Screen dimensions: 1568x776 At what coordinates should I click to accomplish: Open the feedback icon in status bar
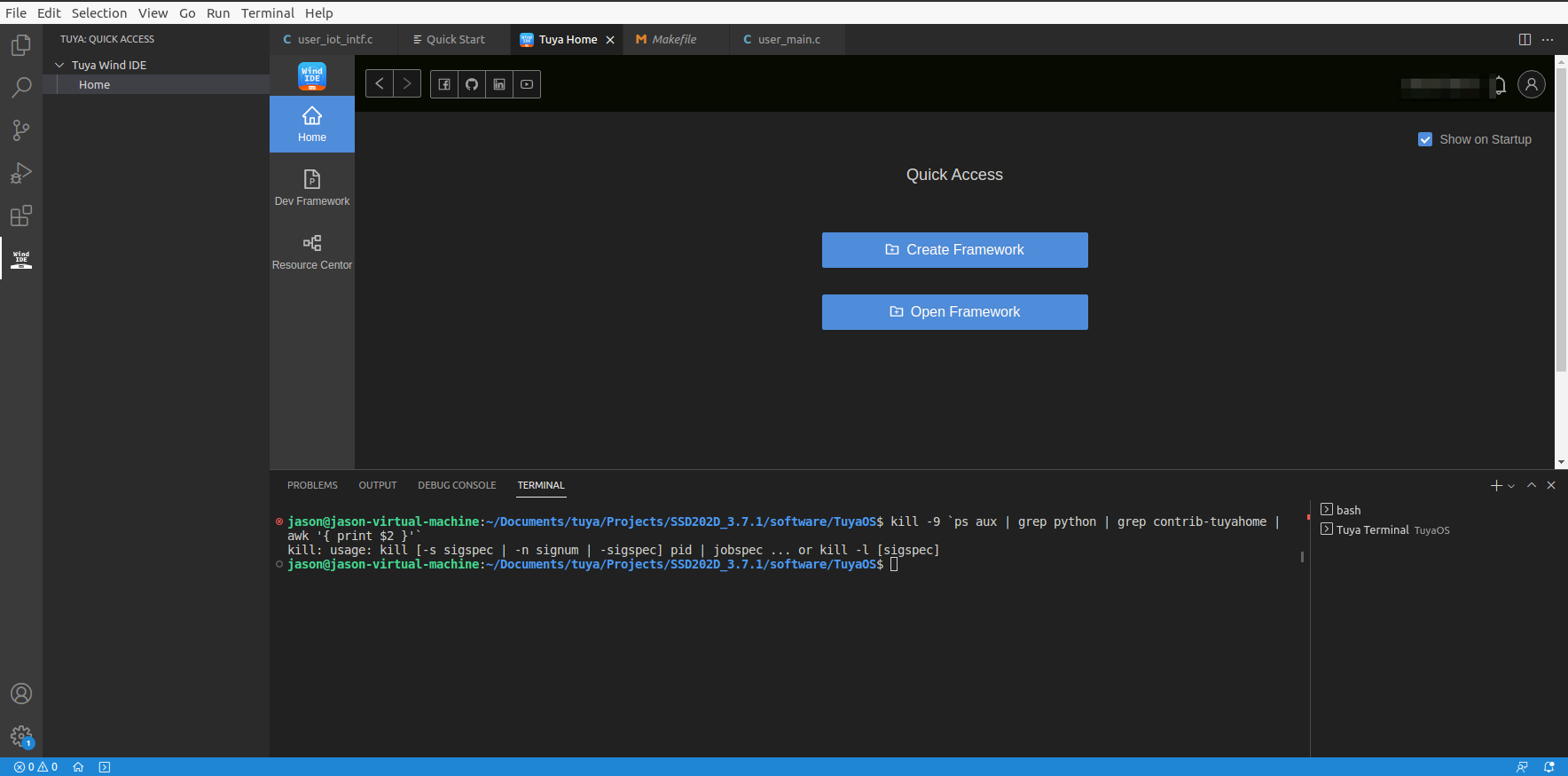(1522, 767)
